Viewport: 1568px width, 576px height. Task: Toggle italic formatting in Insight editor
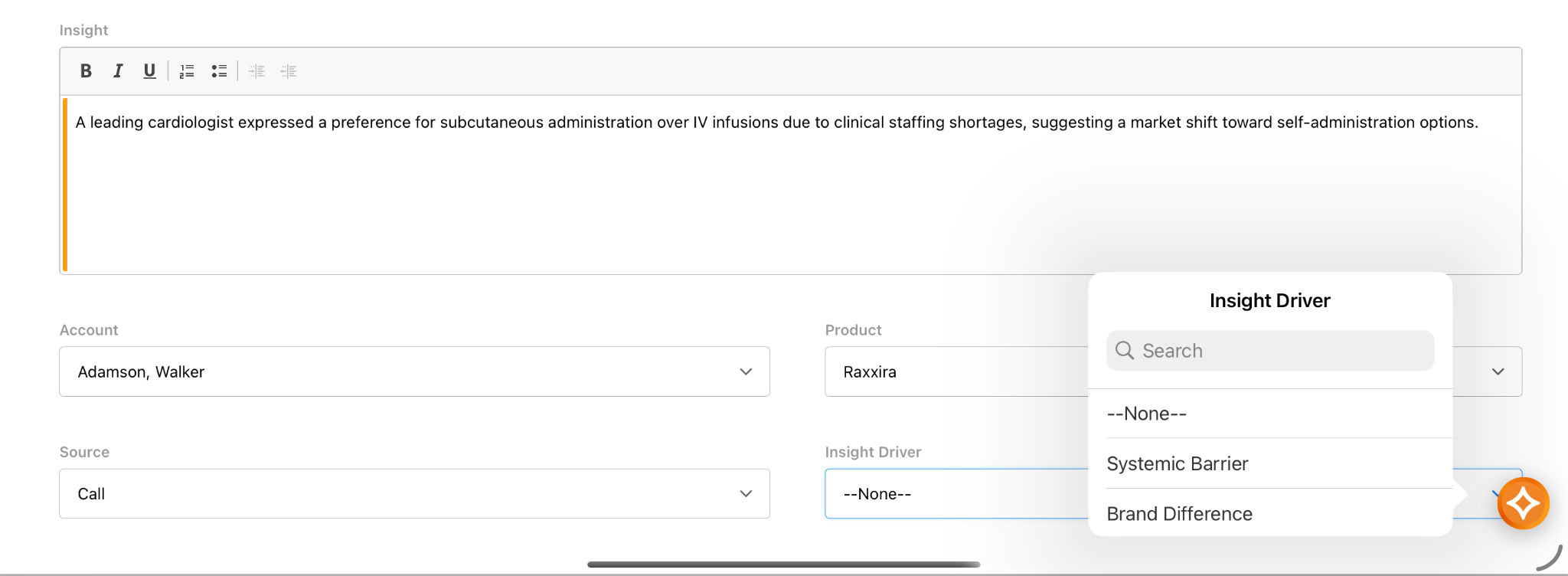coord(118,71)
